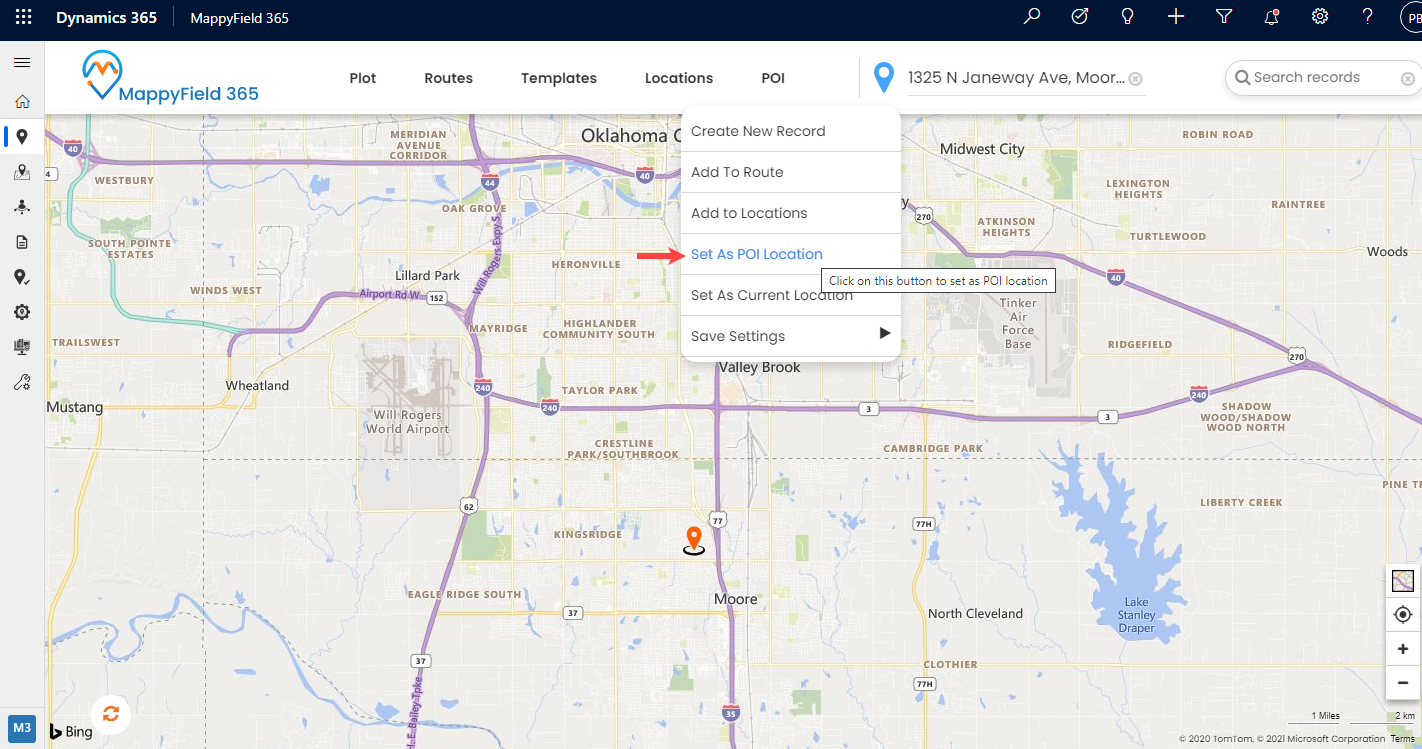Click the help question mark icon
The width and height of the screenshot is (1422, 749).
[x=1368, y=17]
